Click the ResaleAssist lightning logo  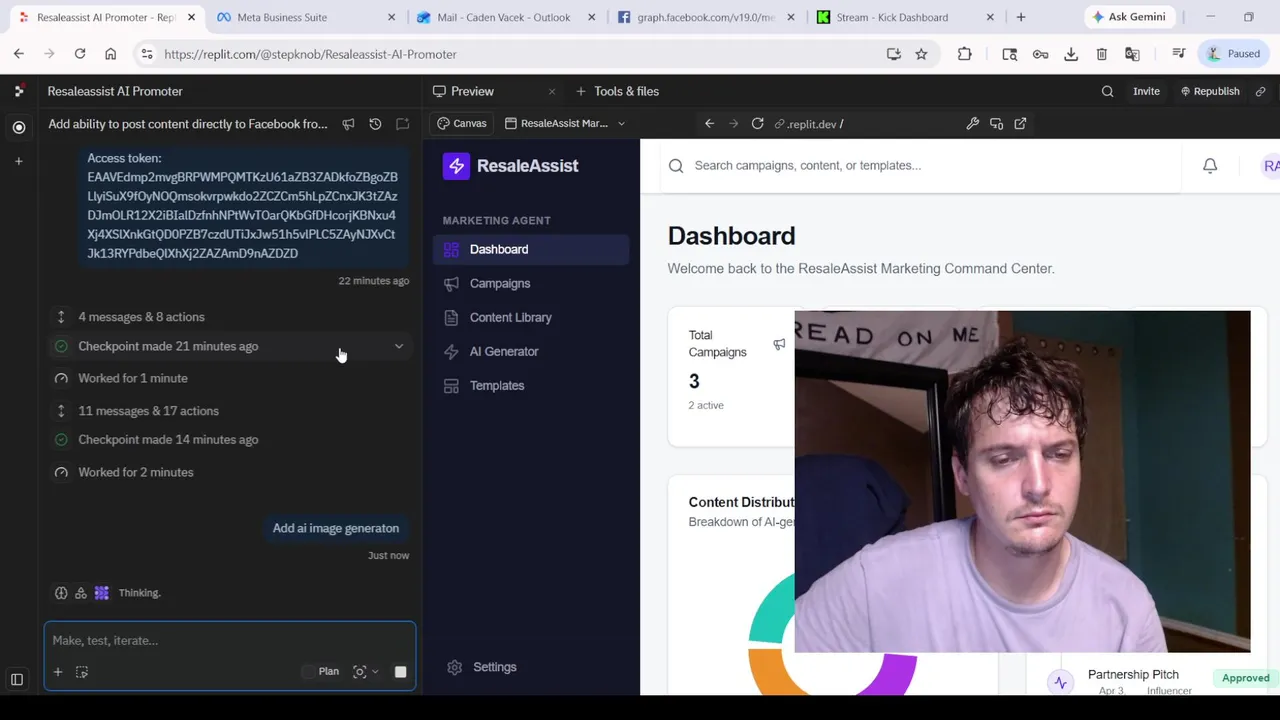456,166
